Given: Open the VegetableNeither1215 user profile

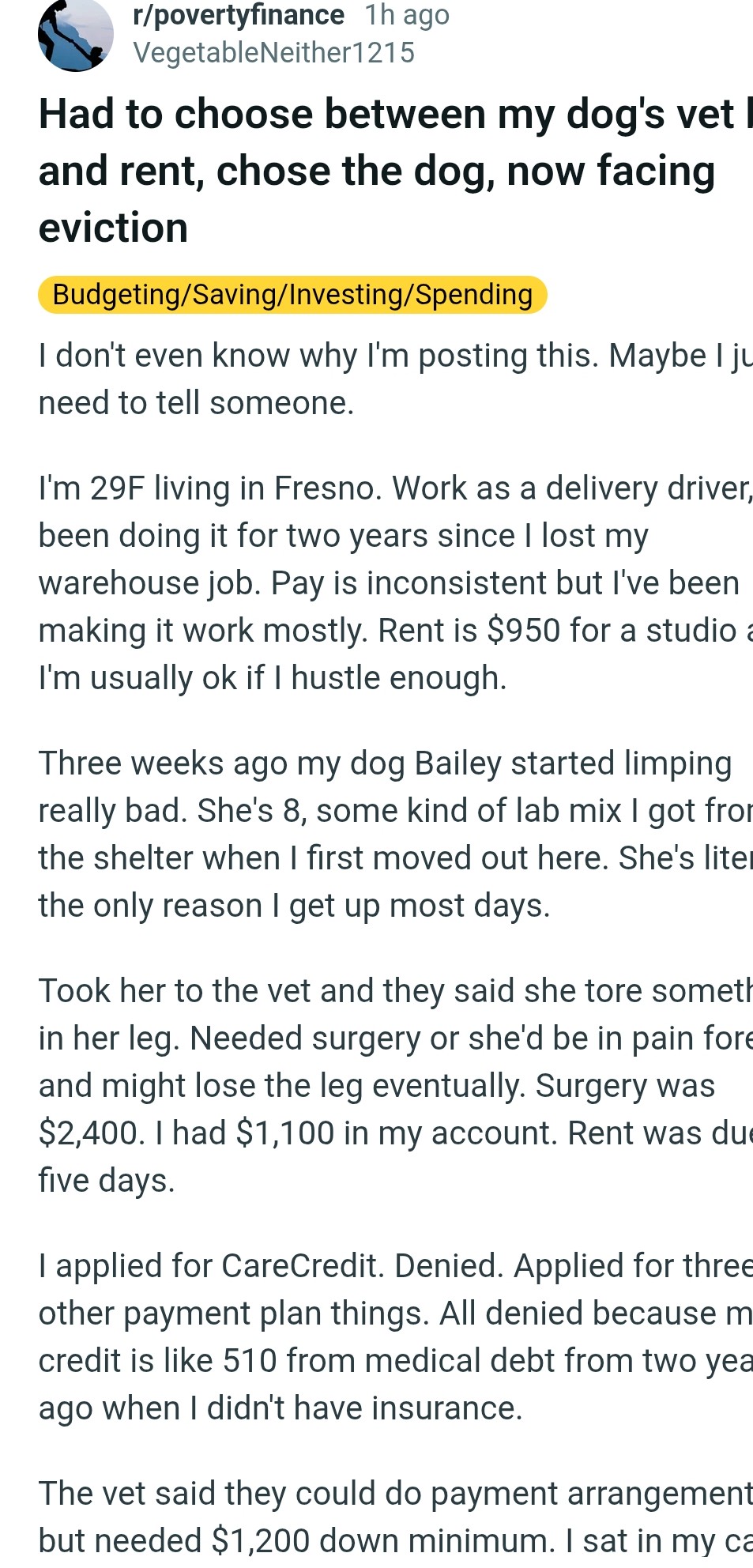Looking at the screenshot, I should coord(273,53).
